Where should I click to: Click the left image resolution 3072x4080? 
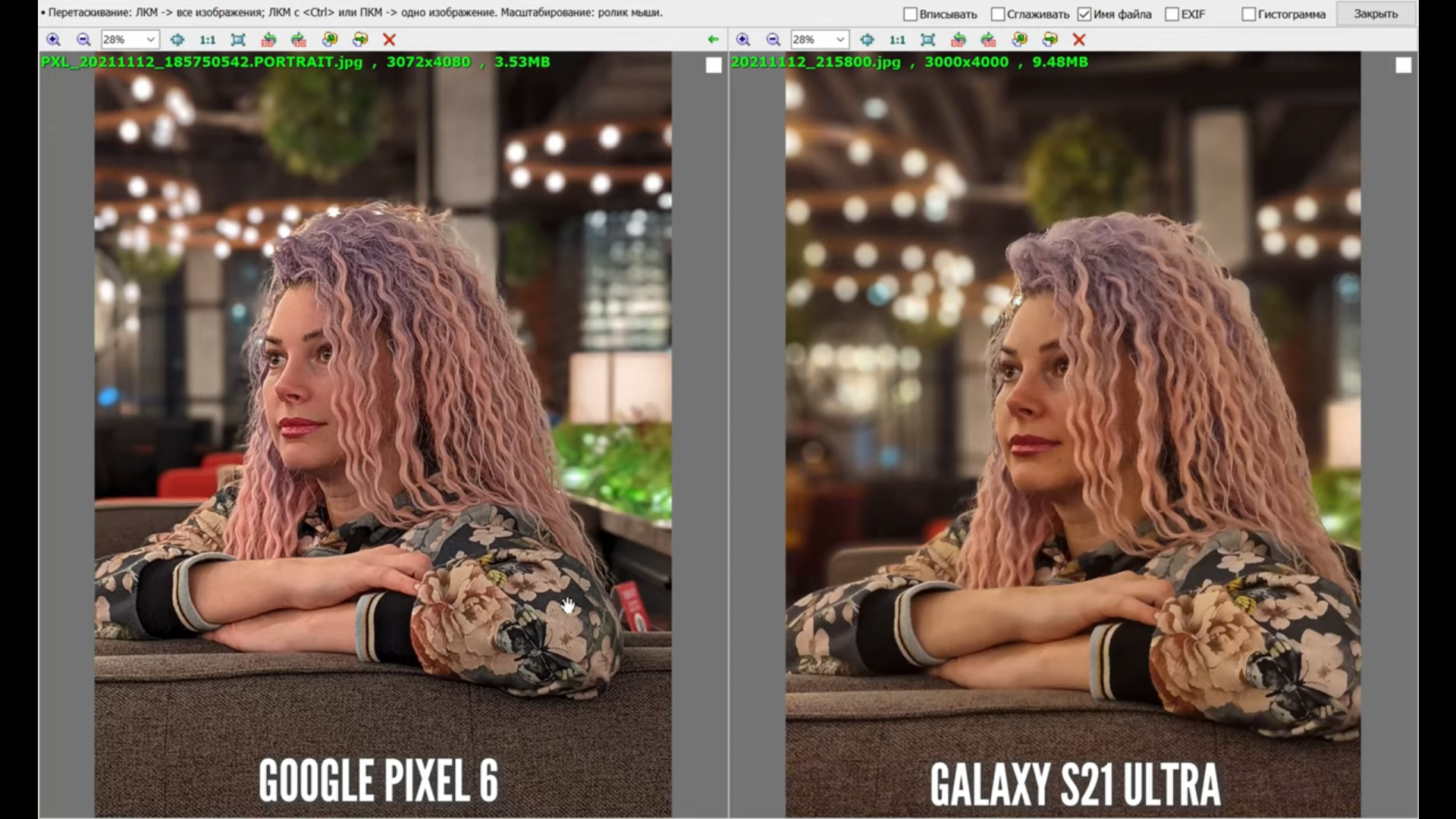pyautogui.click(x=428, y=62)
